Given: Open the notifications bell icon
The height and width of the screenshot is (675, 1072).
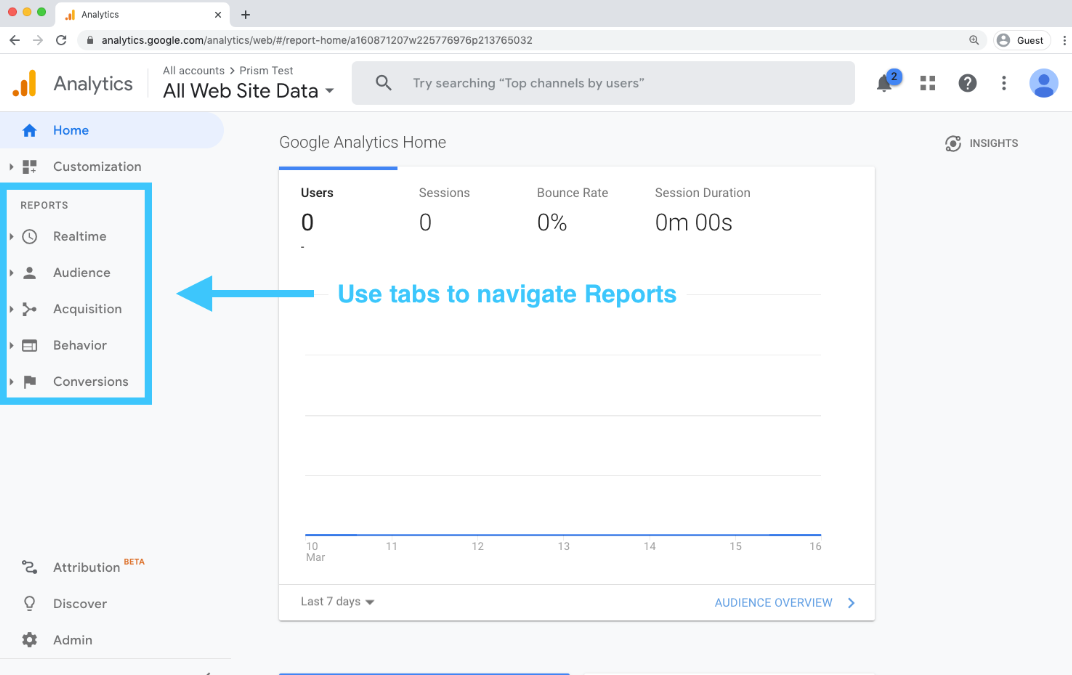Looking at the screenshot, I should tap(885, 83).
